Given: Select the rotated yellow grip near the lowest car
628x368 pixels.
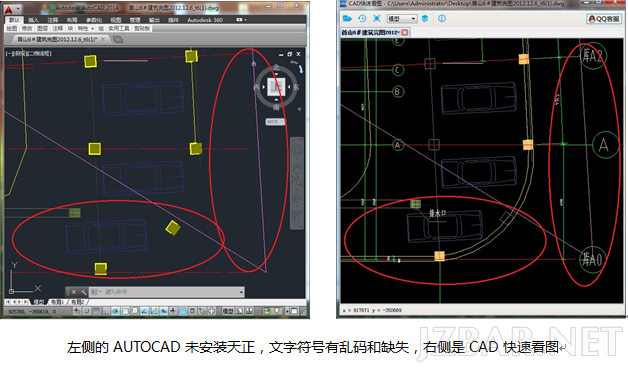Looking at the screenshot, I should (x=173, y=228).
